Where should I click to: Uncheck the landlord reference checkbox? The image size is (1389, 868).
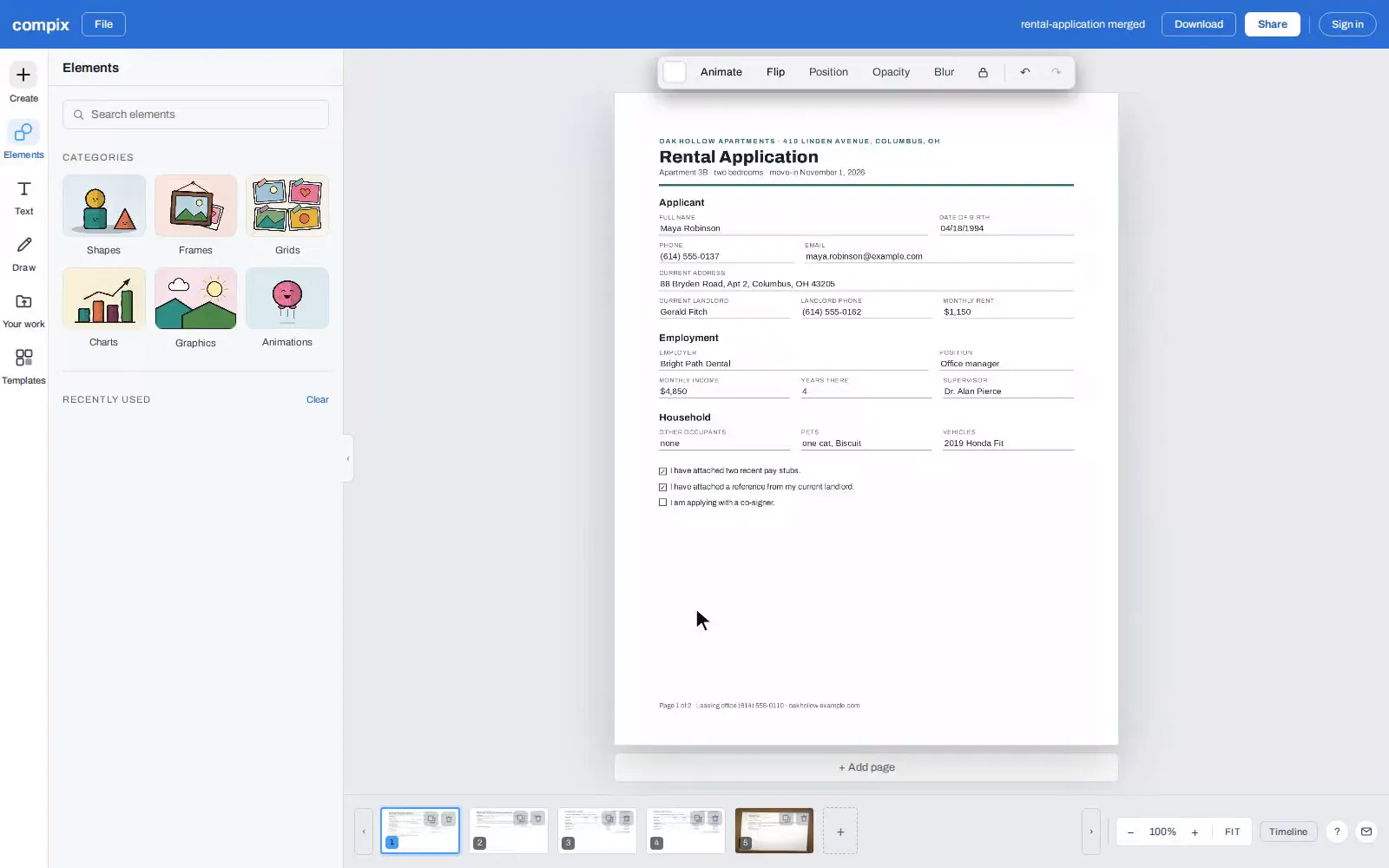point(663,487)
